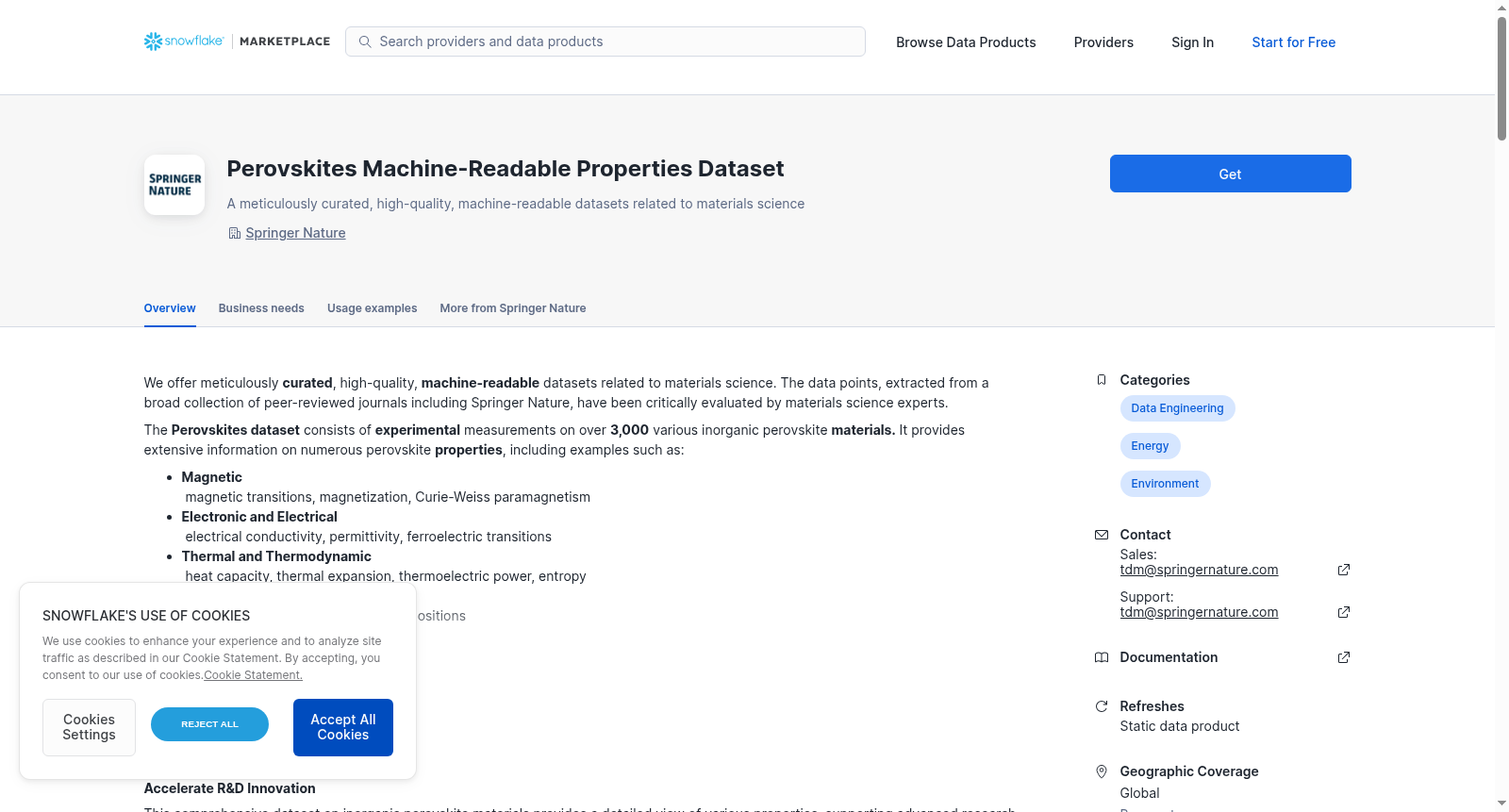
Task: Click the scrollbar down arrow
Action: [1501, 804]
